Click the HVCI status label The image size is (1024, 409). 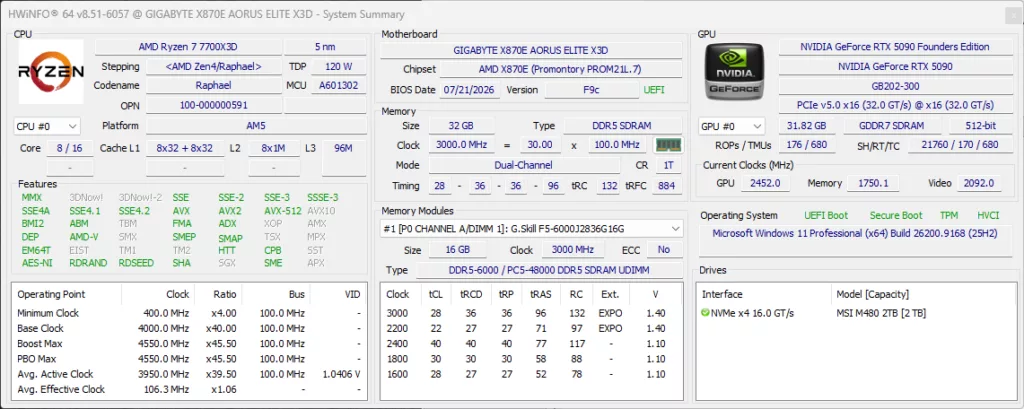[x=988, y=215]
